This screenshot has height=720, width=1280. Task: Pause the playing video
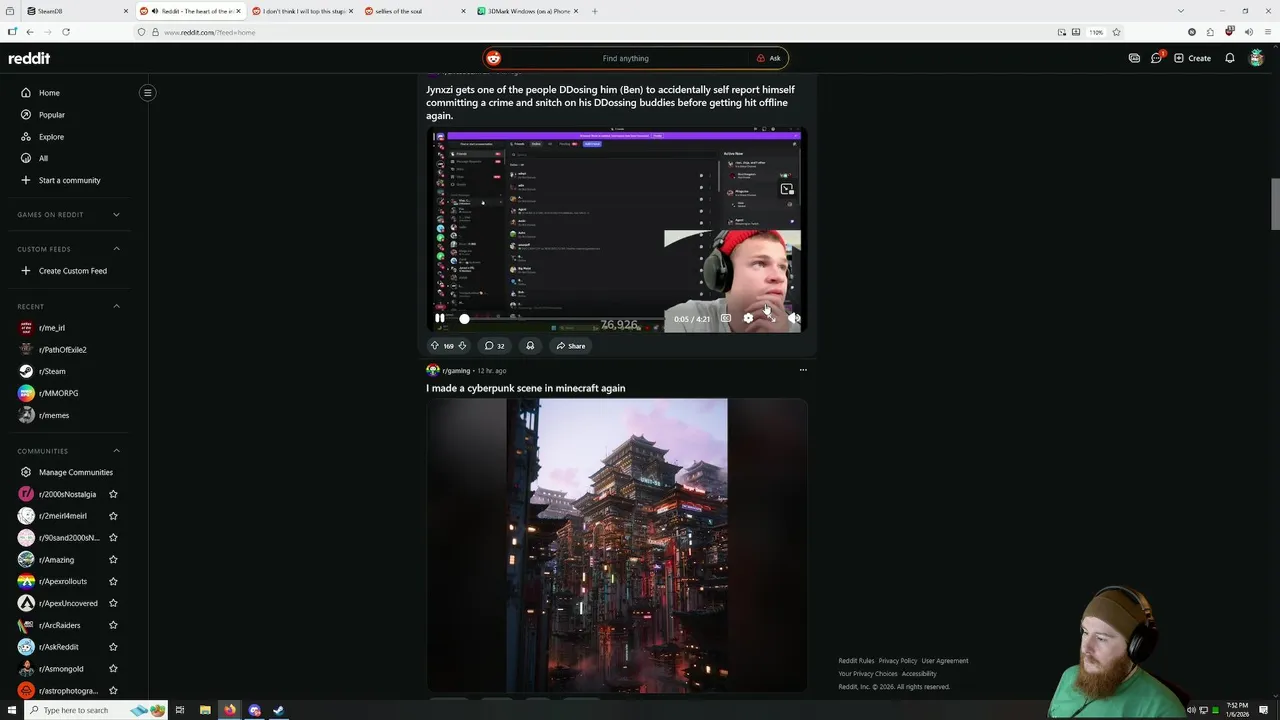(x=439, y=318)
